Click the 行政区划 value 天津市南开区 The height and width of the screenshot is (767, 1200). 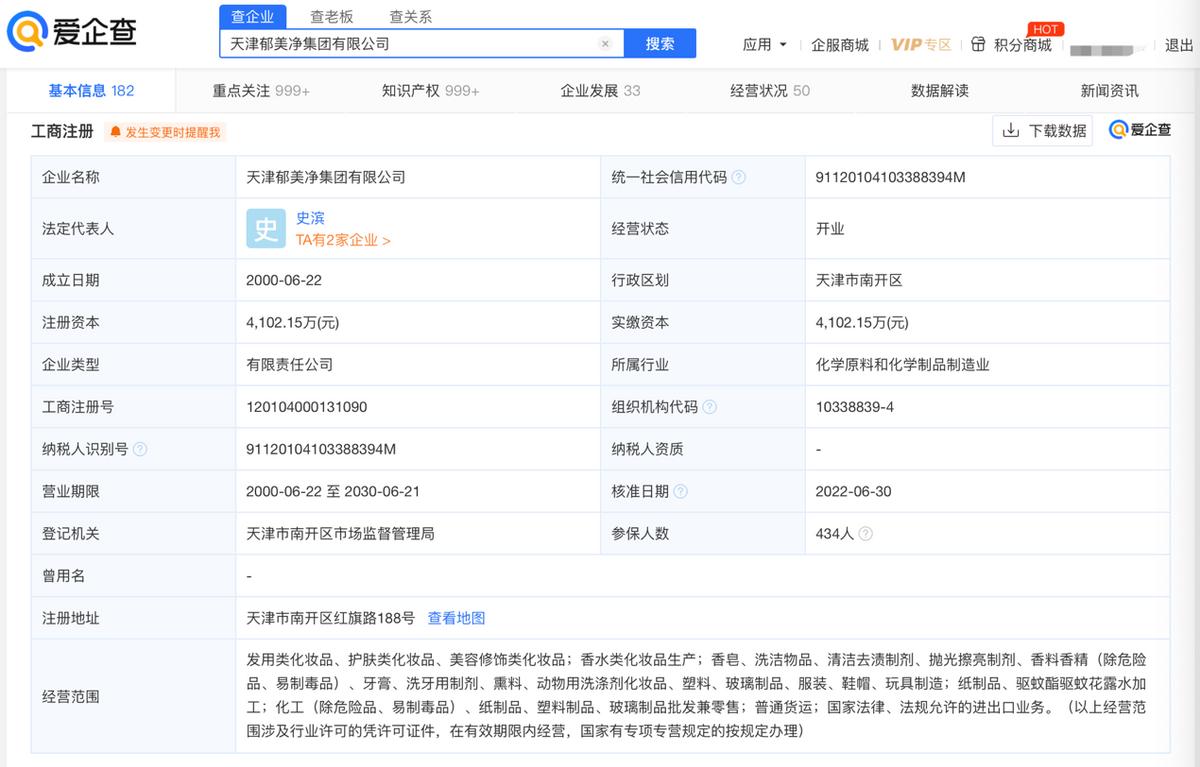(859, 280)
